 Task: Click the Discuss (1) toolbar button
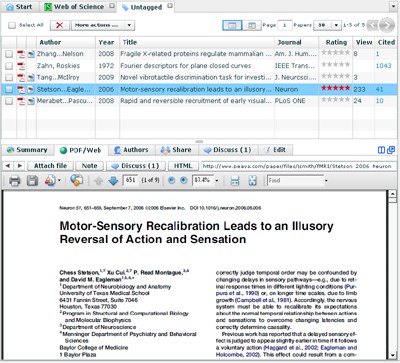pyautogui.click(x=135, y=166)
